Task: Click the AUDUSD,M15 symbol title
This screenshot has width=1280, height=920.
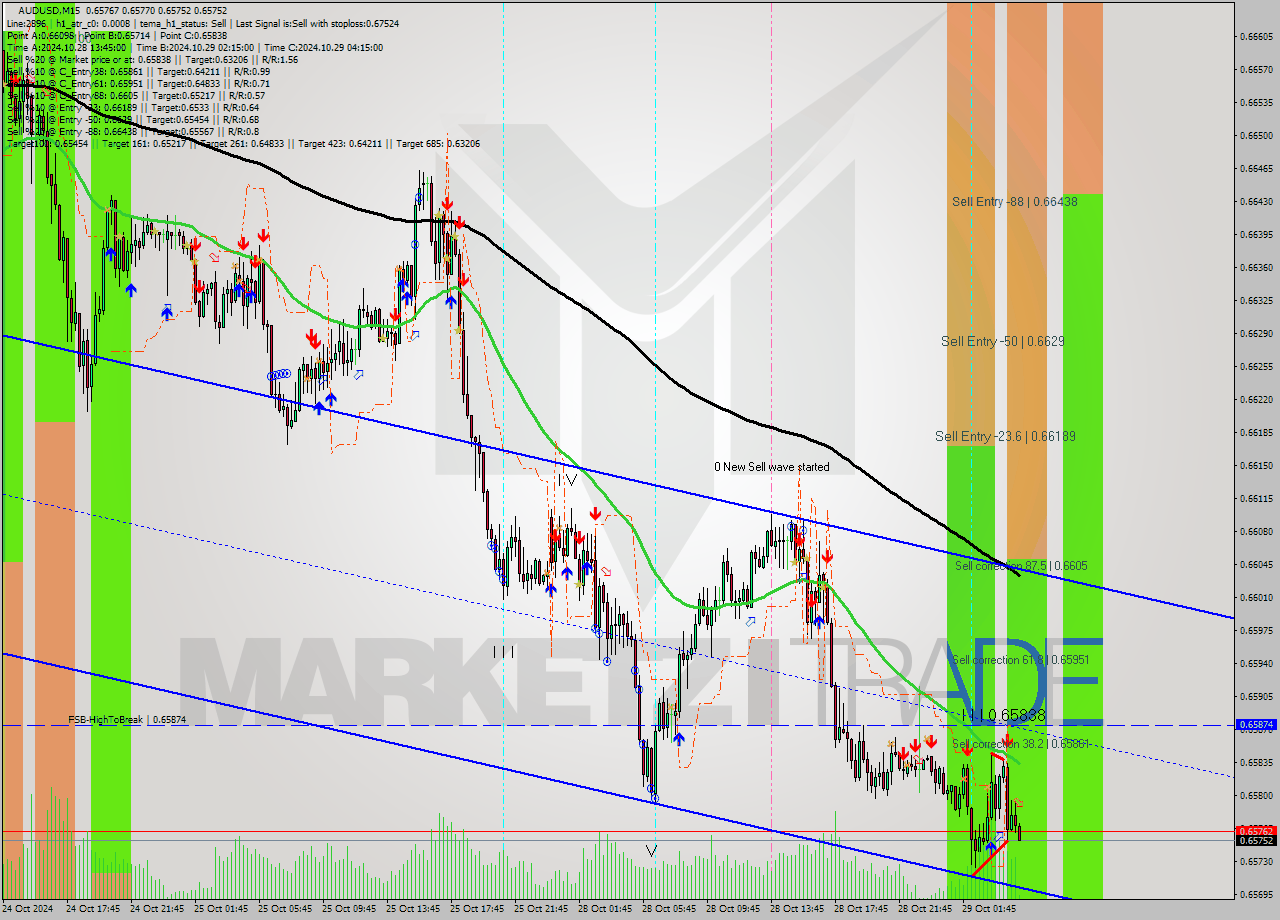Action: point(50,10)
